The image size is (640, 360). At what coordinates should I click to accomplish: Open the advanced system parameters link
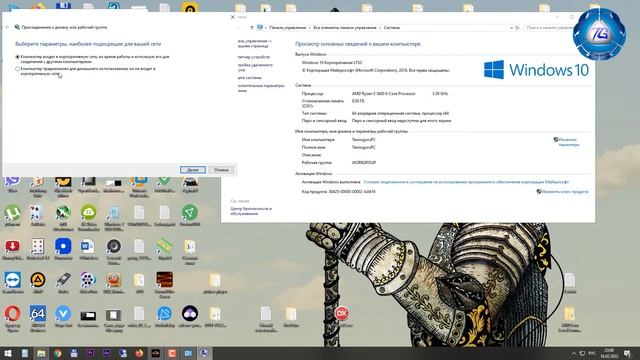tap(261, 88)
